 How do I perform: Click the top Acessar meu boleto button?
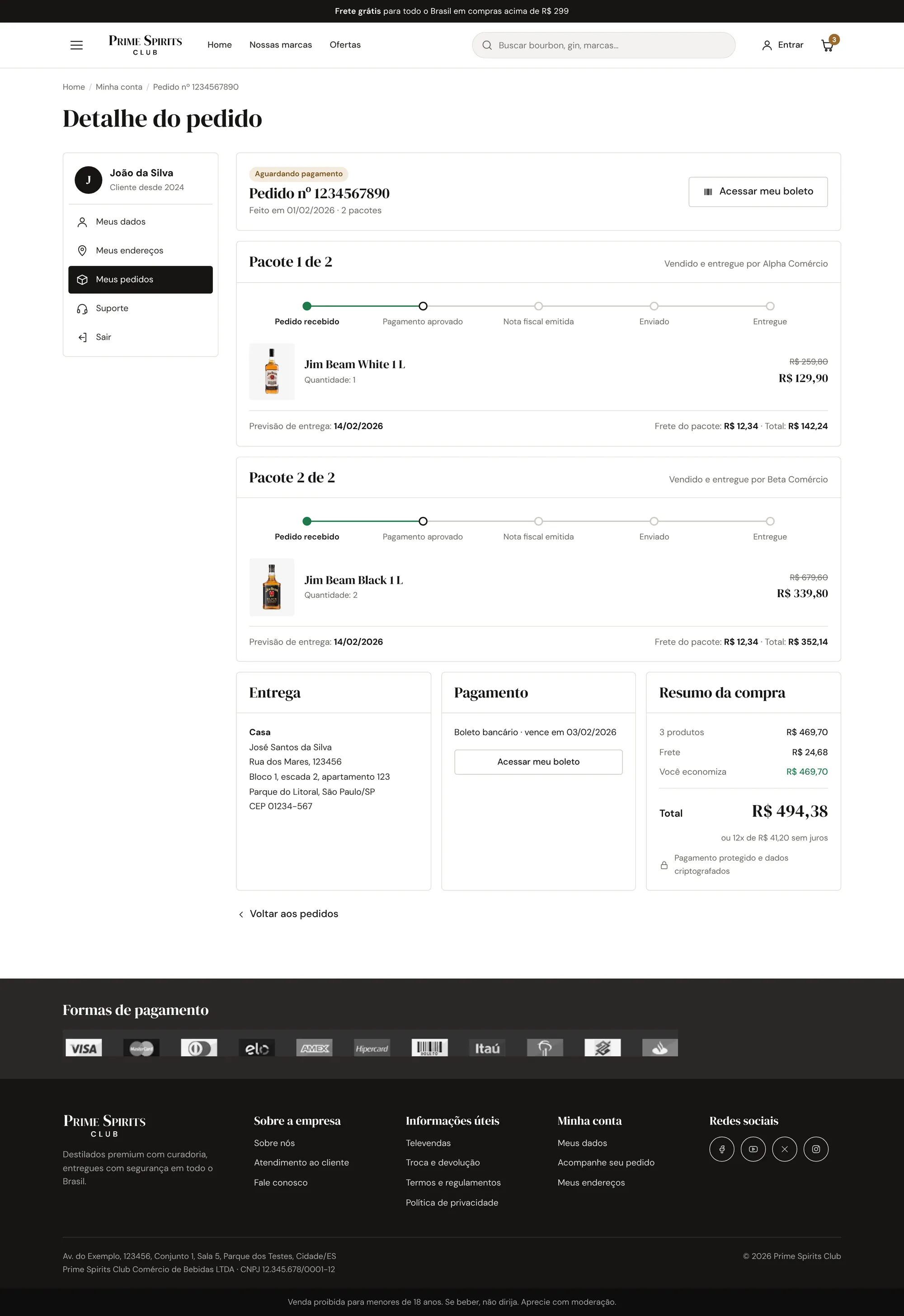(758, 192)
